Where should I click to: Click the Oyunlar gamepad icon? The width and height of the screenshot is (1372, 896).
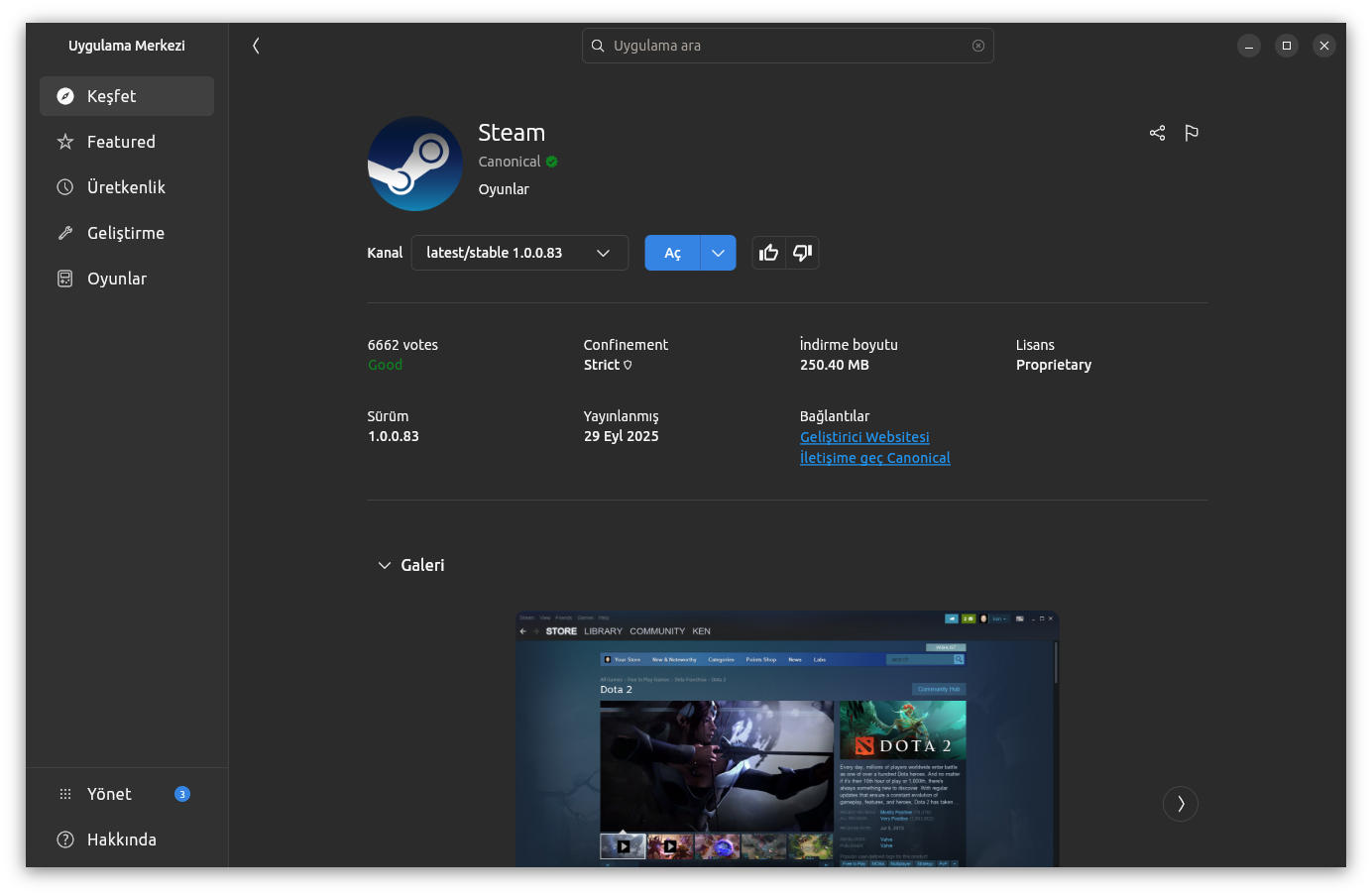(x=65, y=279)
